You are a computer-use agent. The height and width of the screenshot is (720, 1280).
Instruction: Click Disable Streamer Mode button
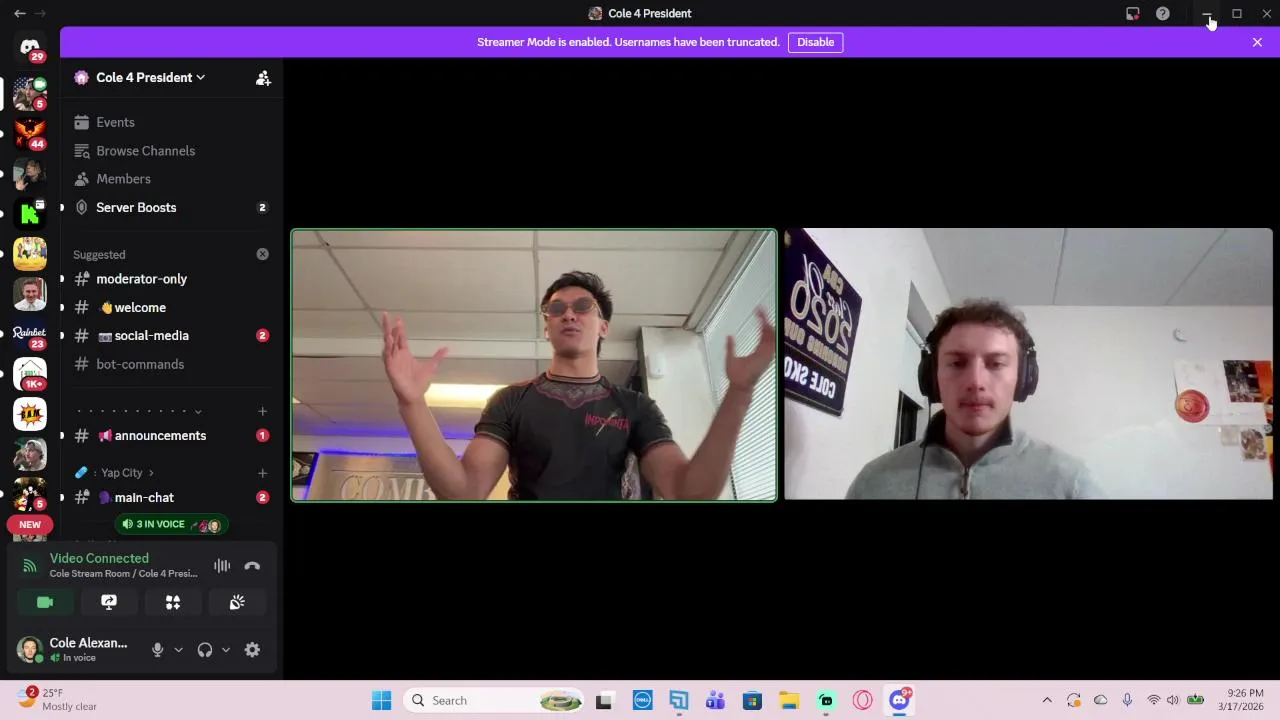coord(815,42)
